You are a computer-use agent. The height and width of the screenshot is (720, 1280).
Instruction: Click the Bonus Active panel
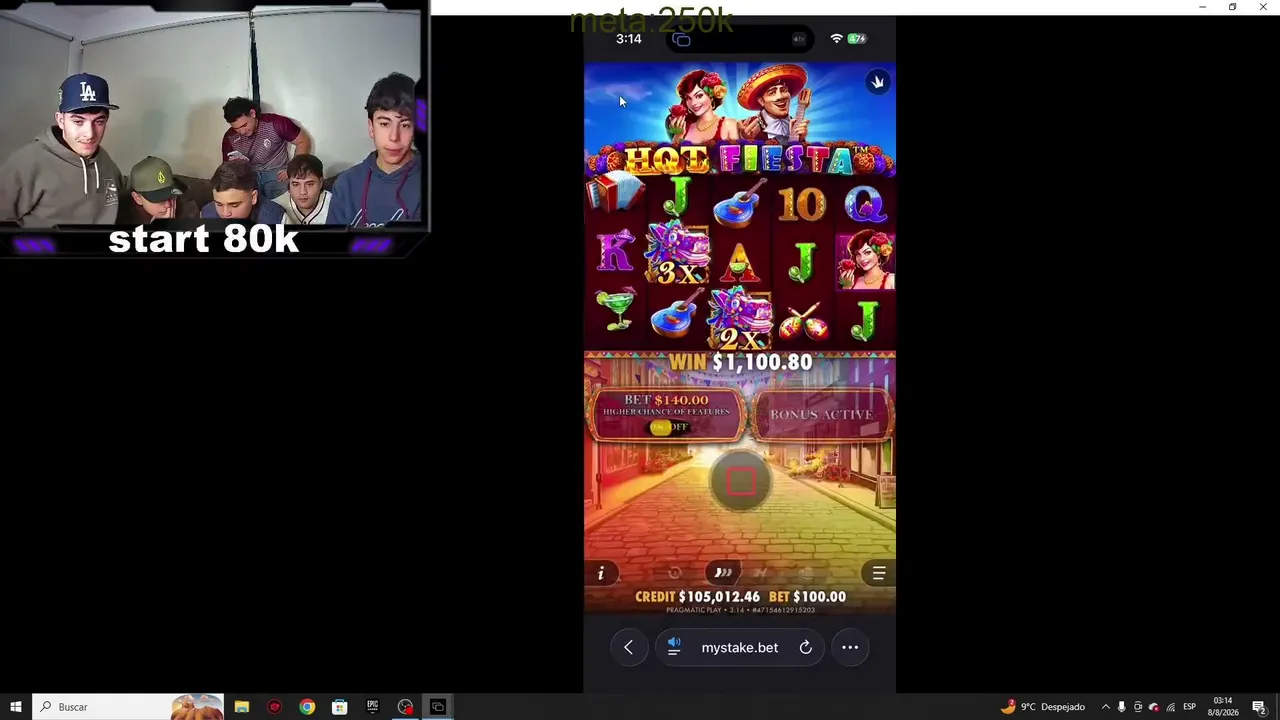[x=821, y=414]
